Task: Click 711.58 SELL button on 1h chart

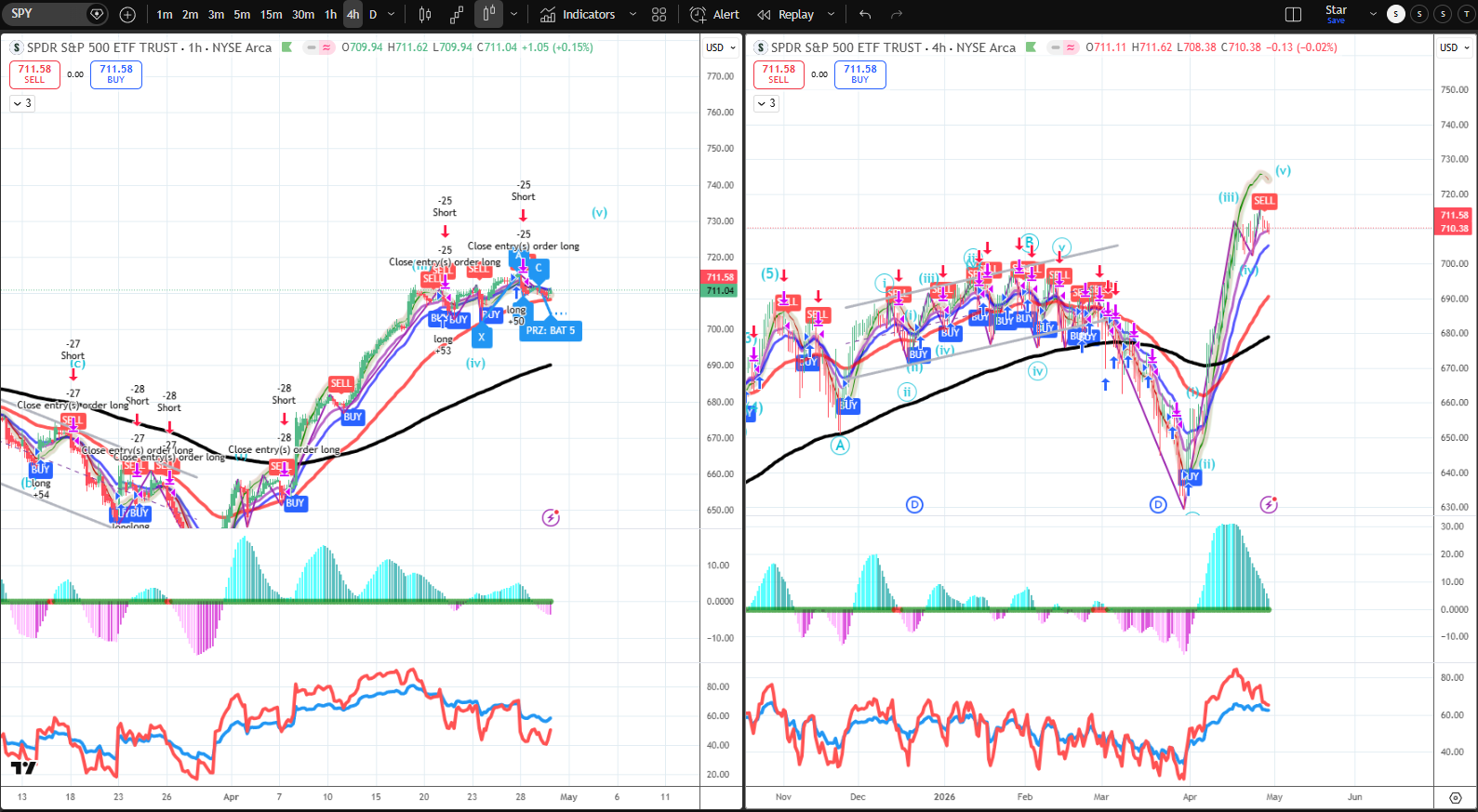Action: point(34,74)
